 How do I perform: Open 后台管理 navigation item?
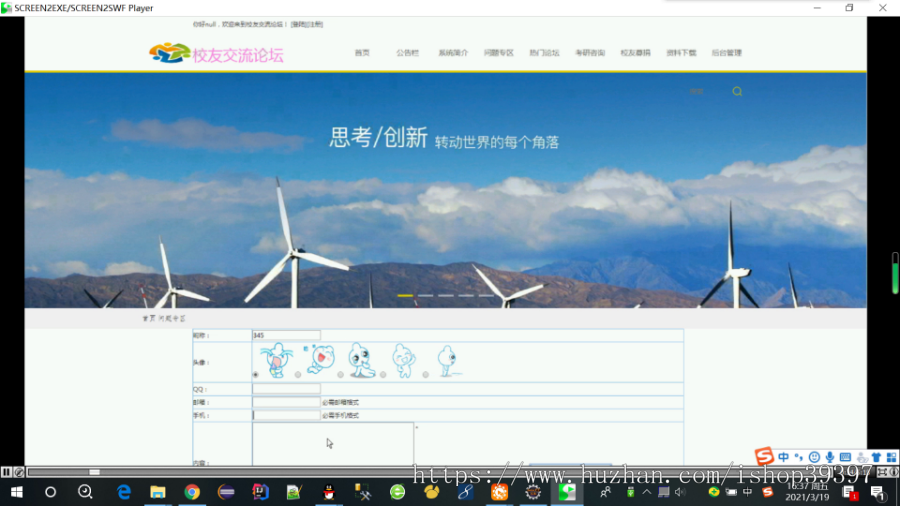[x=727, y=53]
